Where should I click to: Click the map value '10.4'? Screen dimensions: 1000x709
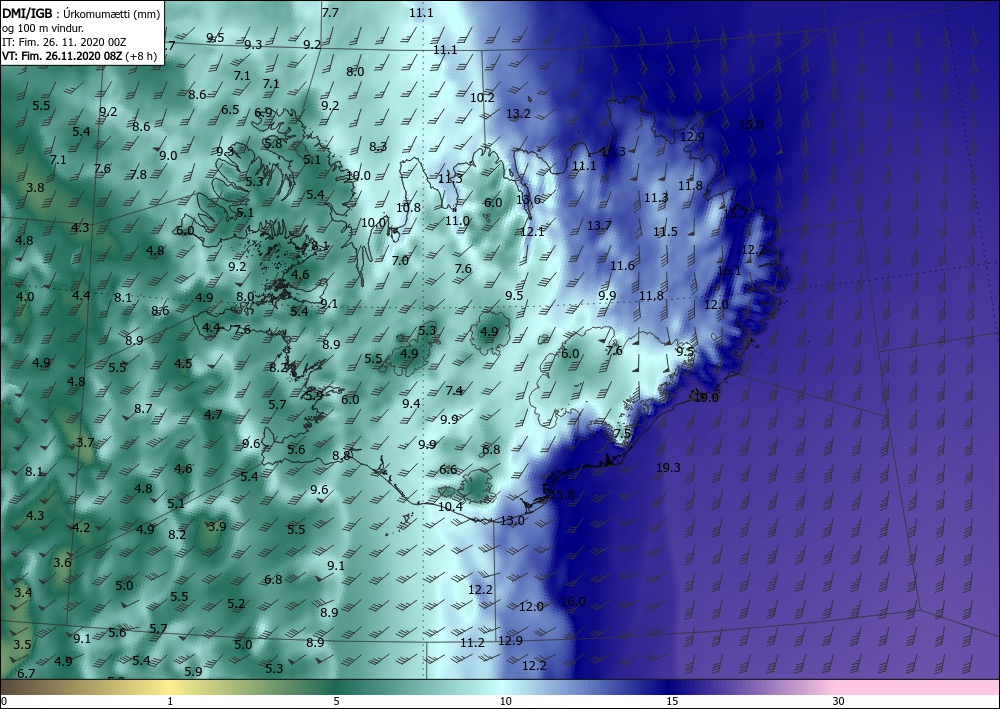point(450,507)
